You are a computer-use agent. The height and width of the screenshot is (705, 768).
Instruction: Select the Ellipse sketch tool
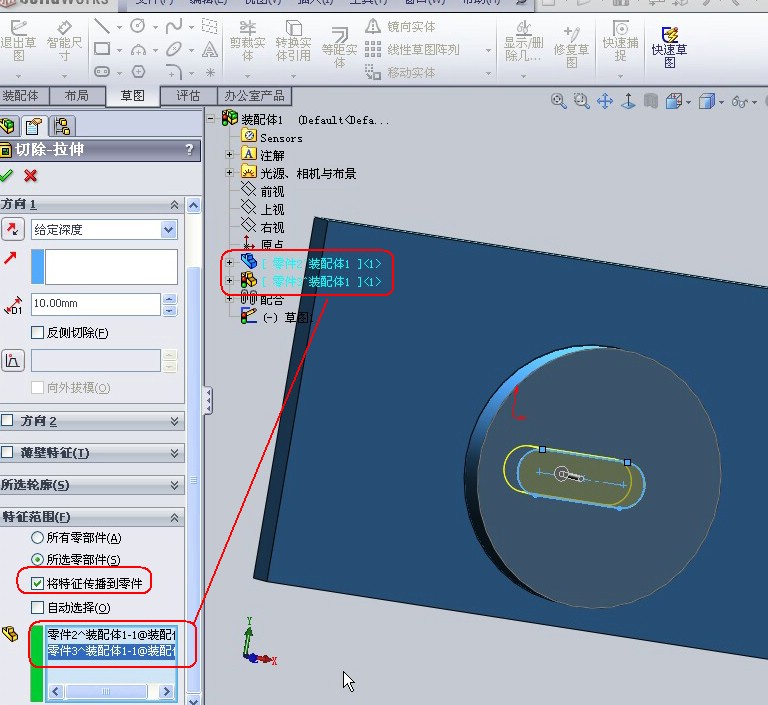[x=174, y=49]
